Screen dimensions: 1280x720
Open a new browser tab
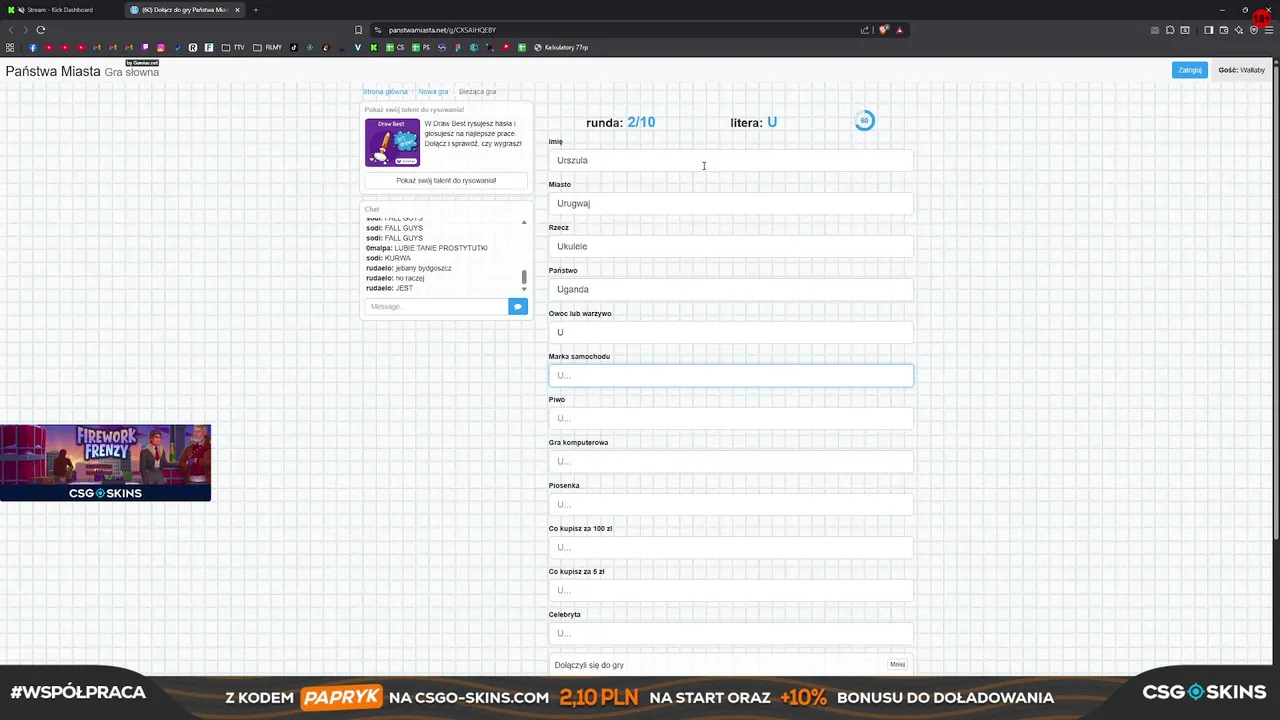coord(255,10)
